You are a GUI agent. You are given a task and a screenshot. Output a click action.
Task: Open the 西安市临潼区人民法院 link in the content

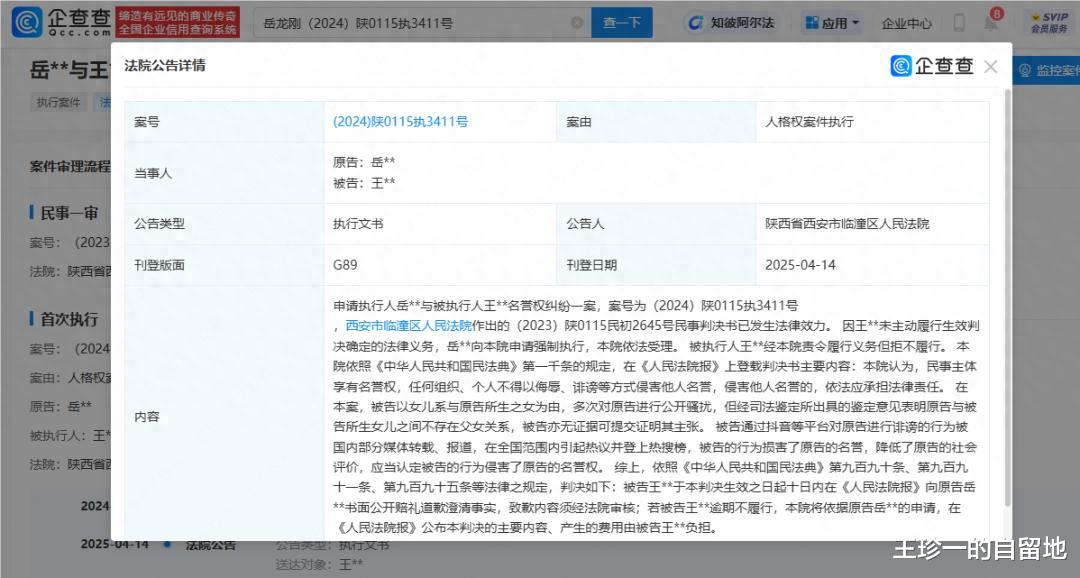pyautogui.click(x=408, y=325)
